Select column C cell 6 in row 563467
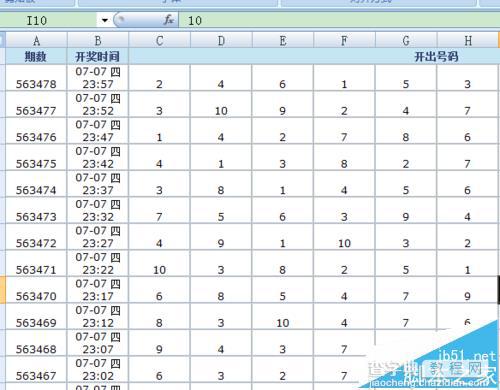The width and height of the screenshot is (500, 390). (x=159, y=369)
